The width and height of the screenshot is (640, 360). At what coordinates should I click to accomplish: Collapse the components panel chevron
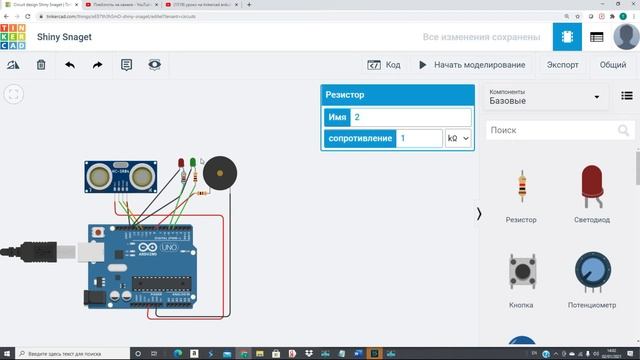click(x=479, y=213)
